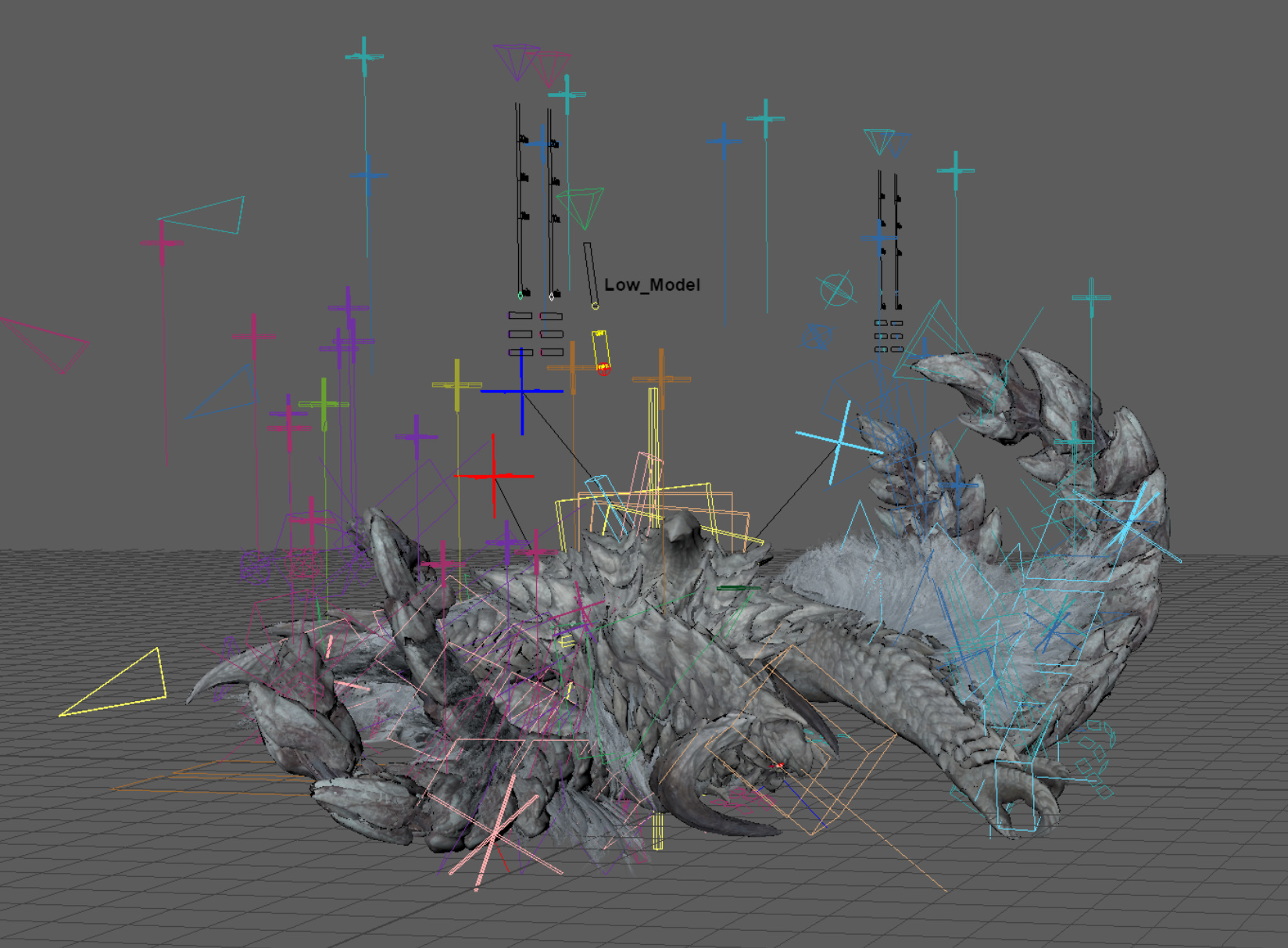Screen dimensions: 1288x948
Task: Pick the olive yellow cross controller
Action: [456, 385]
